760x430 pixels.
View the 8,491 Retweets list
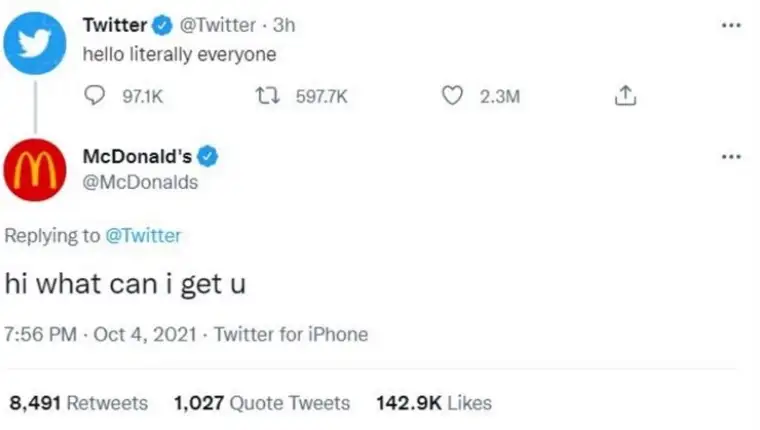tap(79, 403)
